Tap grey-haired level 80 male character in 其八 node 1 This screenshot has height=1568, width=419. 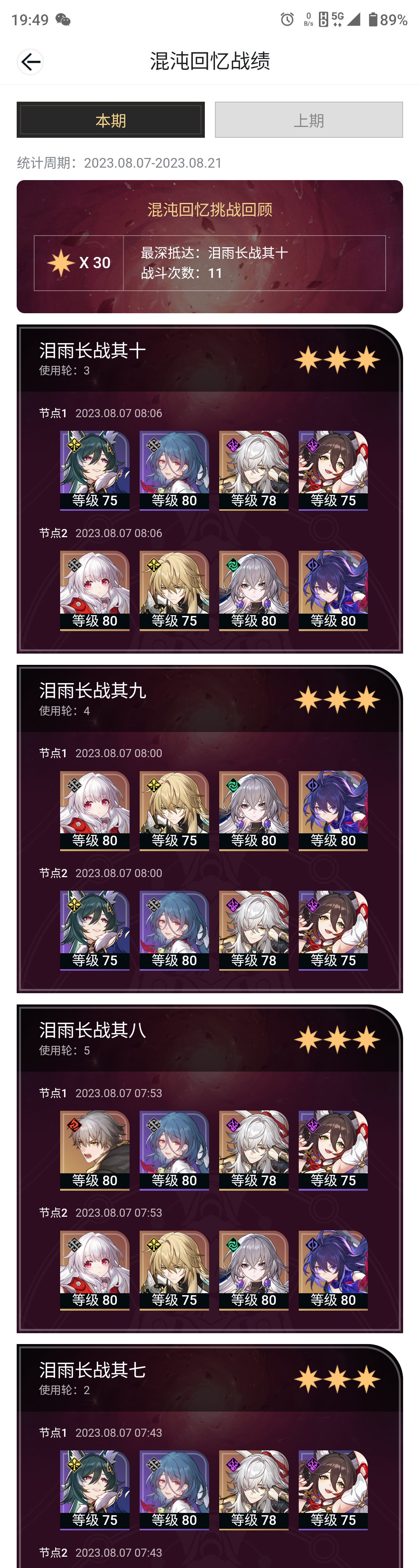[95, 1150]
